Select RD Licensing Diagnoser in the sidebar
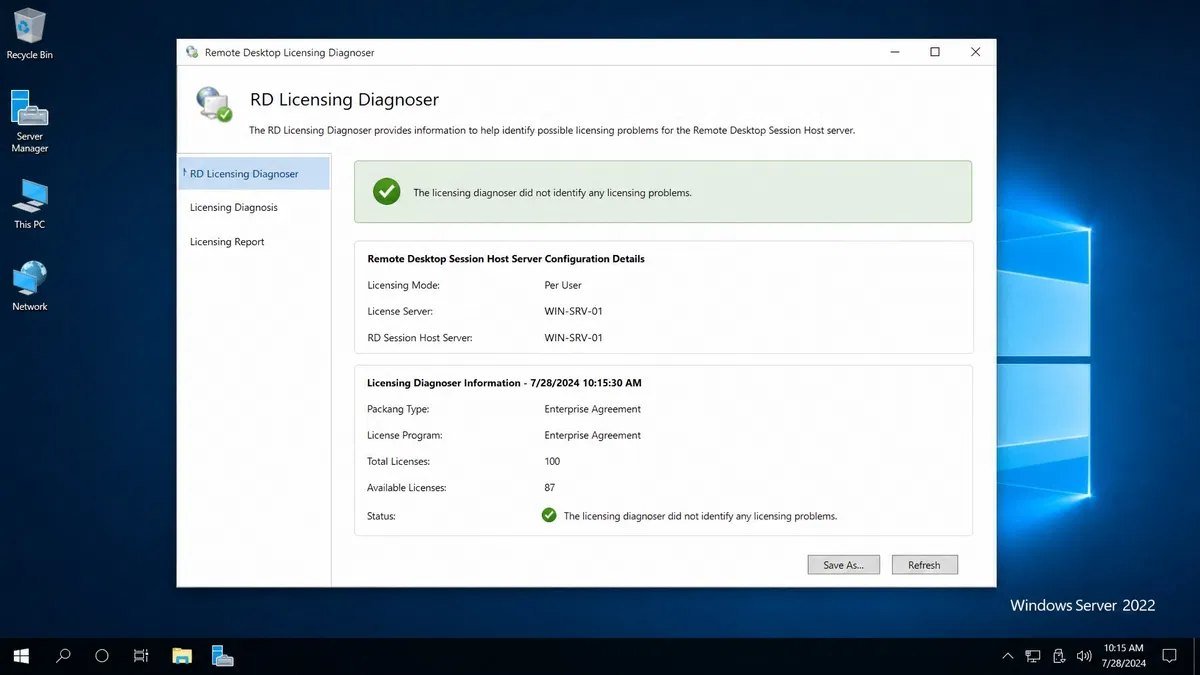The width and height of the screenshot is (1200, 675). (x=254, y=173)
